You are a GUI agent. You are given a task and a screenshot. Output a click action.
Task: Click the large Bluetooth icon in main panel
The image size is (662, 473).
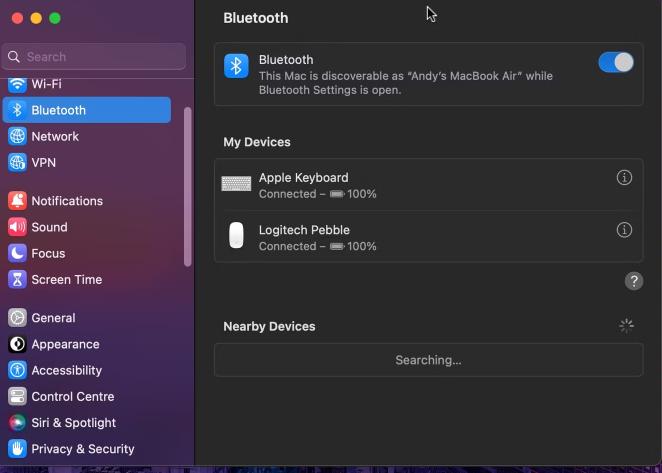[236, 66]
